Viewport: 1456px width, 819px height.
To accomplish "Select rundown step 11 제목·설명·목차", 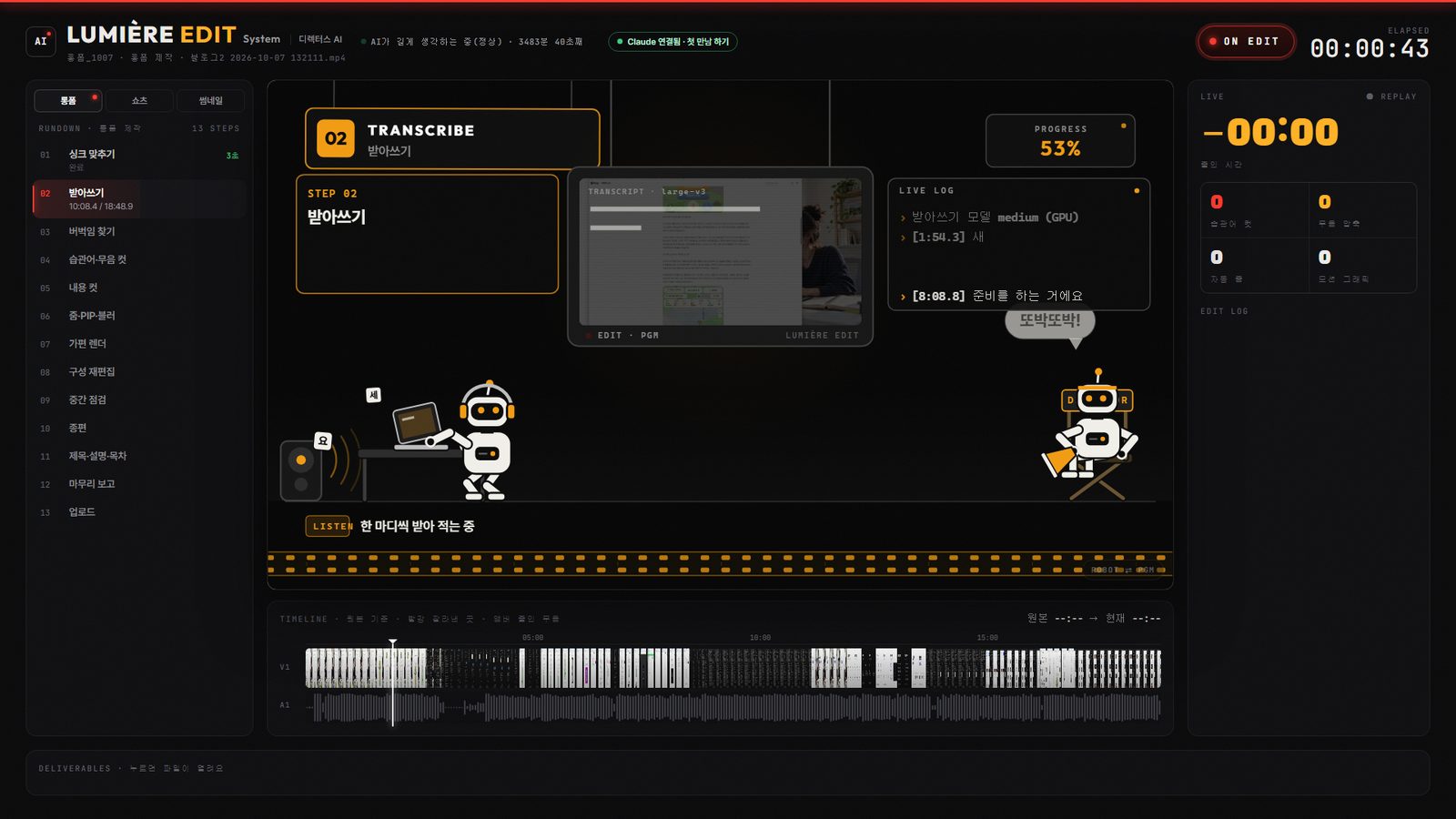I will click(x=138, y=456).
